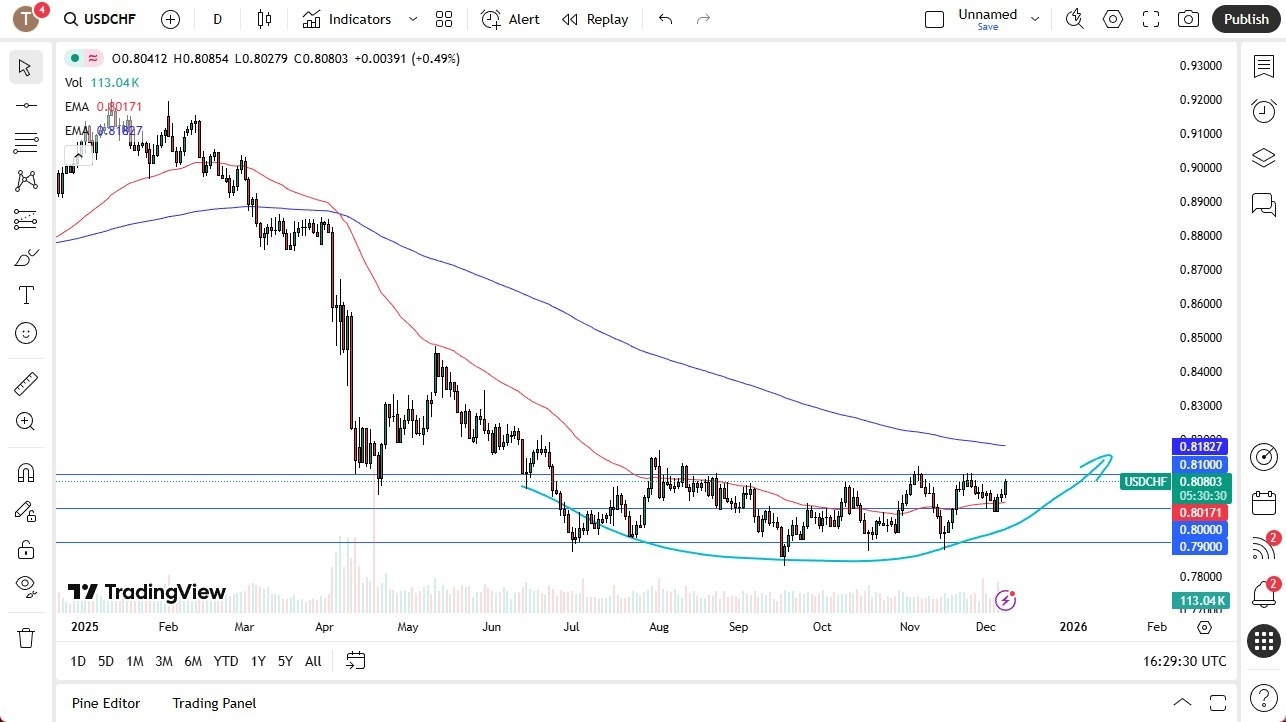Enable stay in drawing mode

pos(25,510)
